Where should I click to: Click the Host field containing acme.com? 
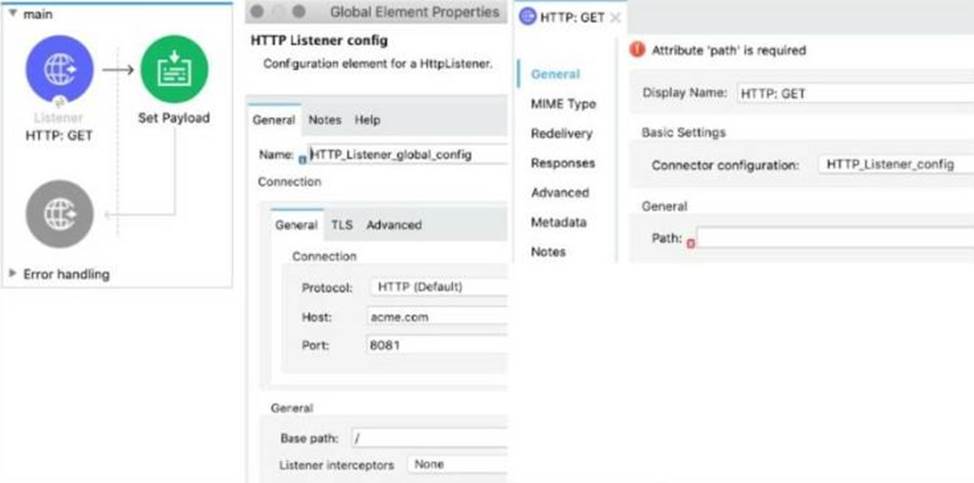[x=438, y=317]
